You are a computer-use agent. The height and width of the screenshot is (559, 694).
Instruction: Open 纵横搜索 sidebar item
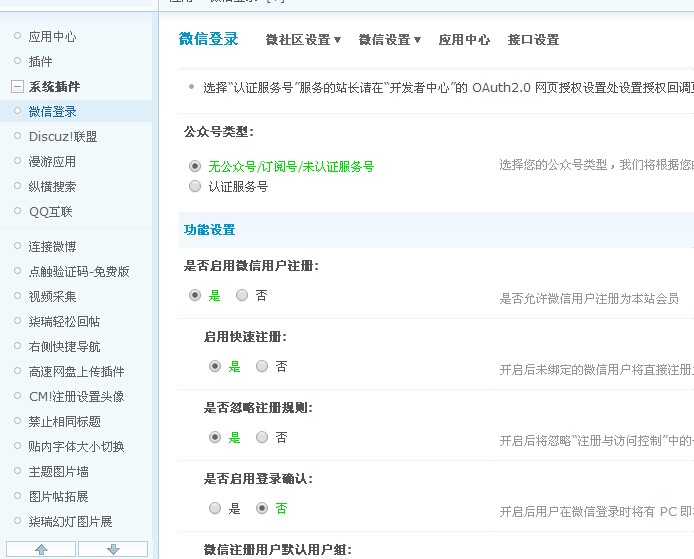click(52, 186)
